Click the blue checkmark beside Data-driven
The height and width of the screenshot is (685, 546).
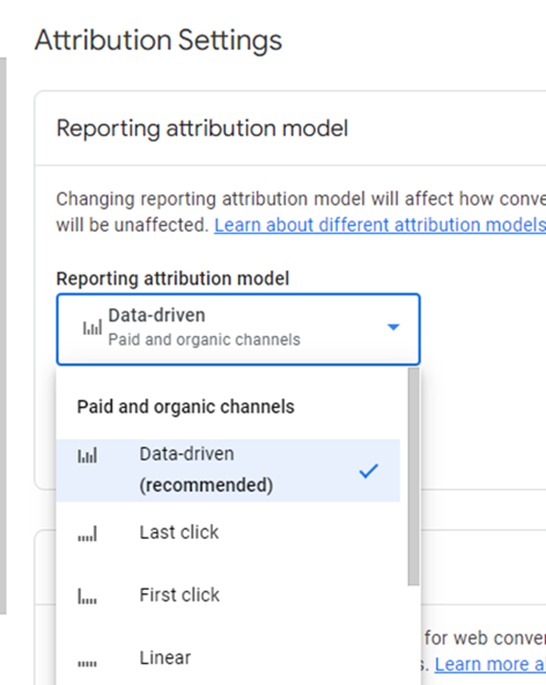369,471
